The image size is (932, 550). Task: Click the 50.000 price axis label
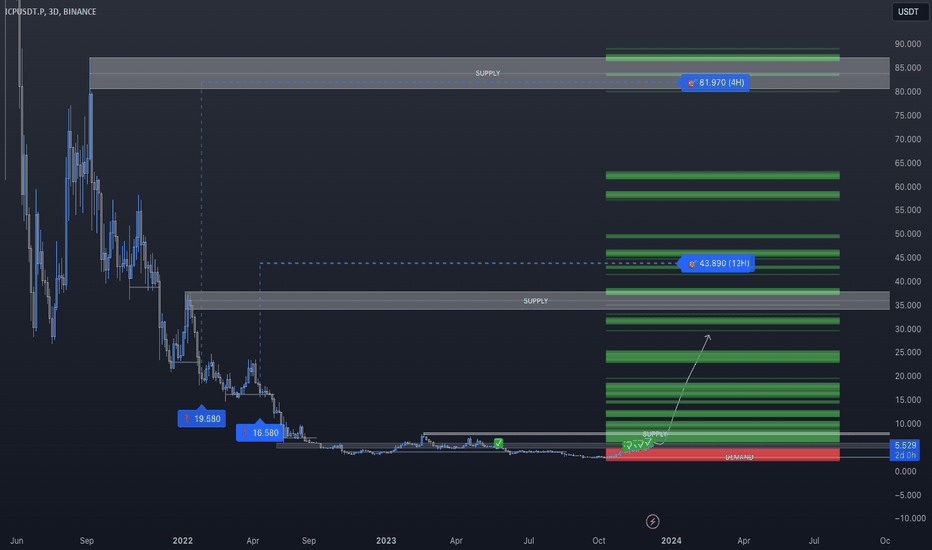[908, 234]
